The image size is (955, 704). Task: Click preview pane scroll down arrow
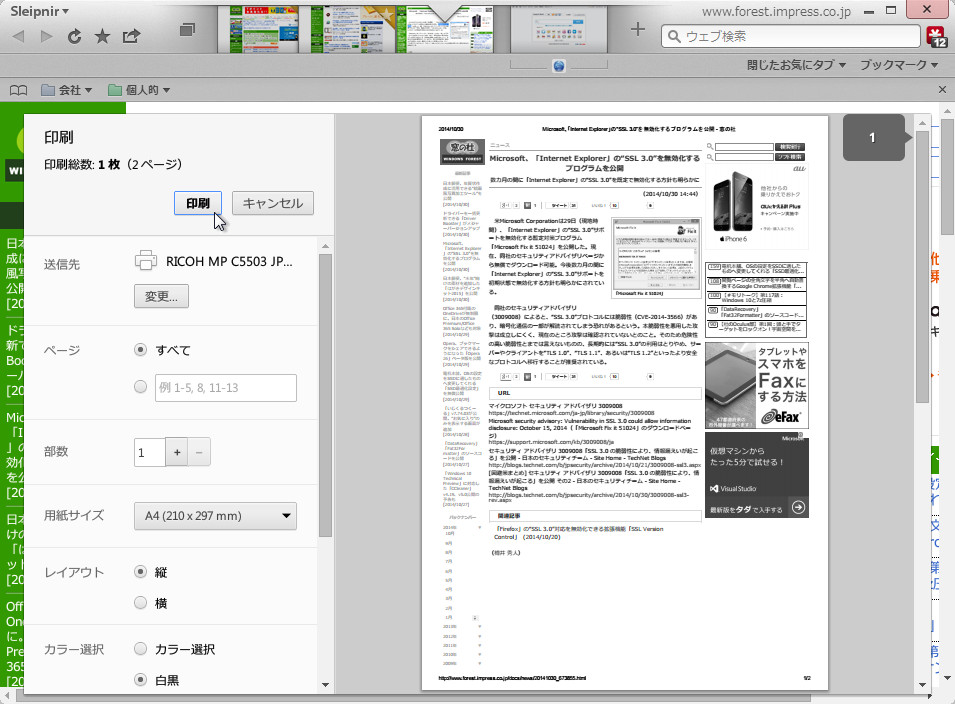coord(923,685)
